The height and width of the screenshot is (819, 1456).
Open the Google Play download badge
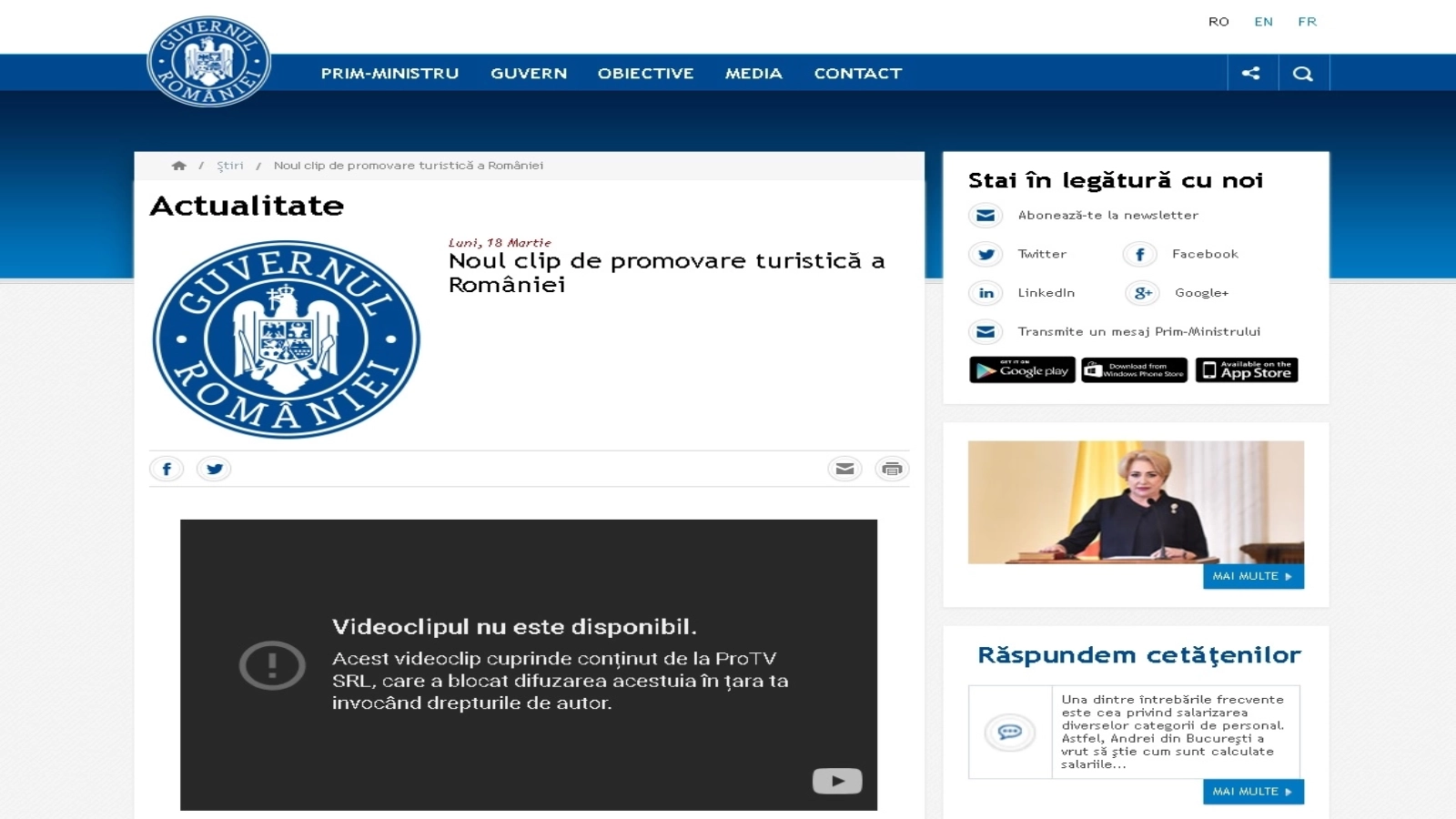(x=1022, y=370)
